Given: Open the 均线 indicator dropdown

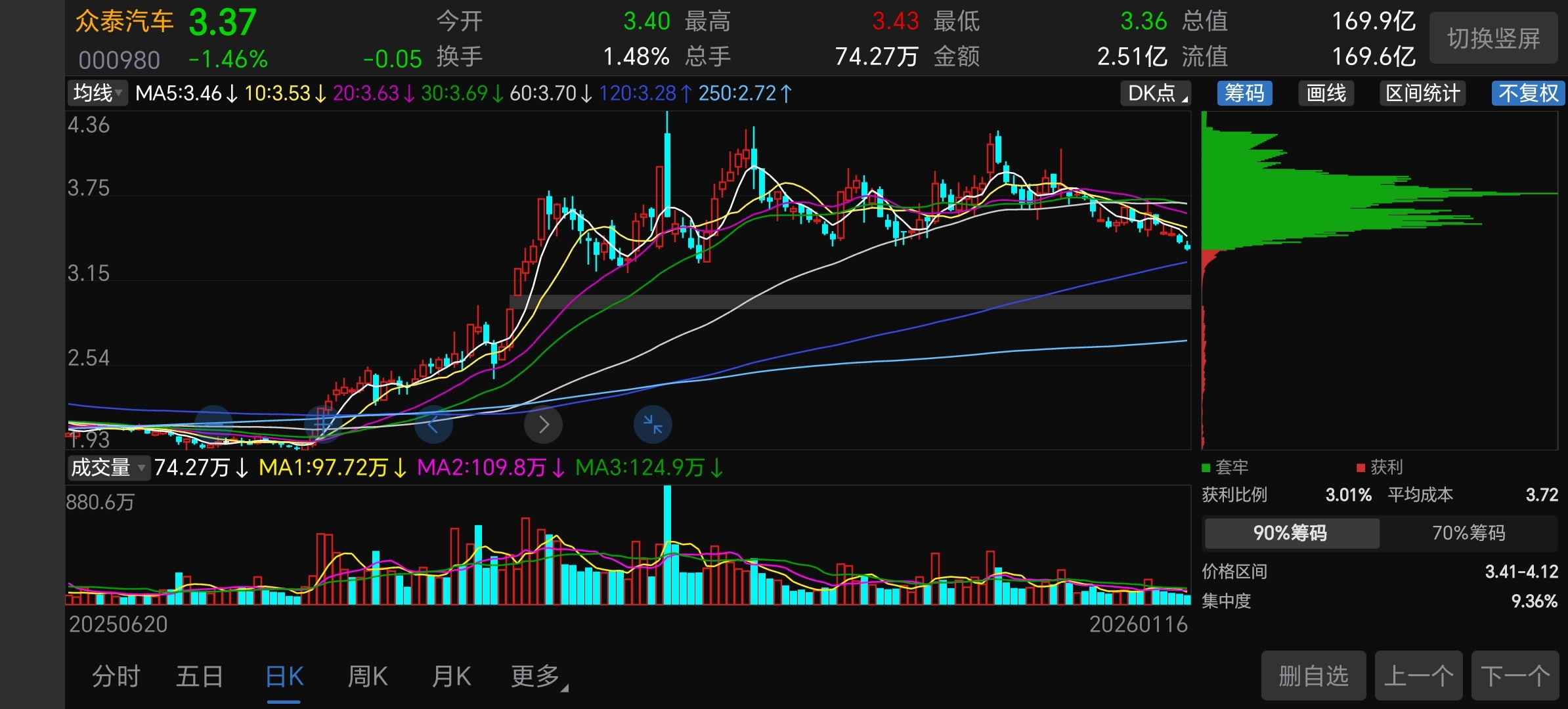Looking at the screenshot, I should [x=98, y=93].
